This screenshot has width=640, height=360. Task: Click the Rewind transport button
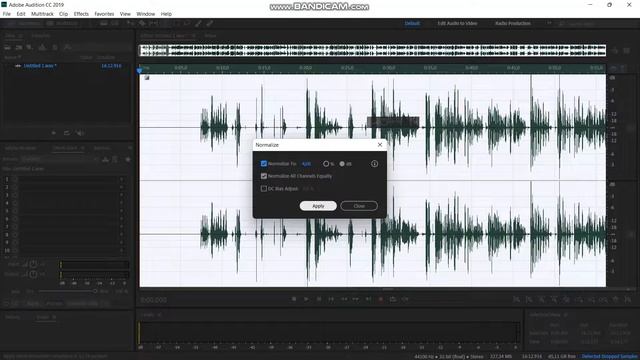pyautogui.click(x=344, y=299)
